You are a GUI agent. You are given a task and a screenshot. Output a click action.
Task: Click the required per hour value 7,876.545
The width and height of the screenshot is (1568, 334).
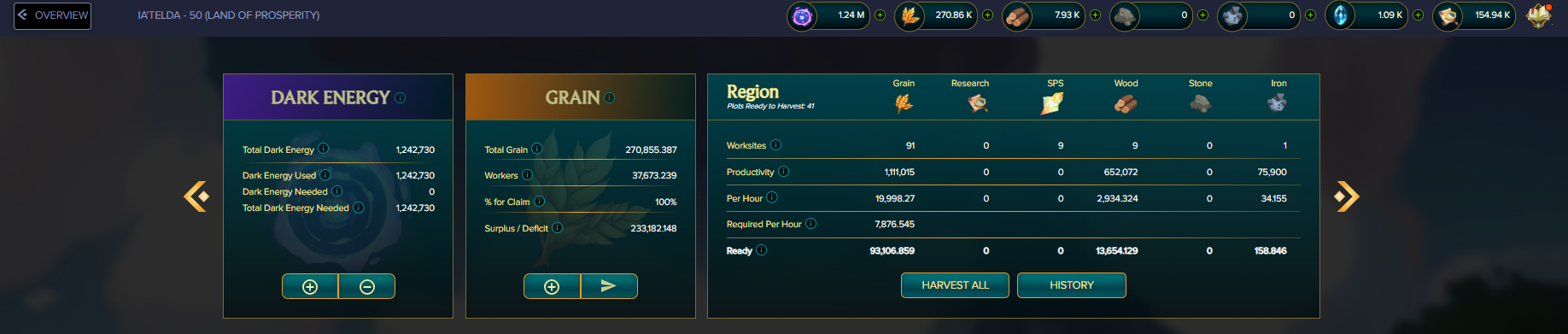(894, 224)
